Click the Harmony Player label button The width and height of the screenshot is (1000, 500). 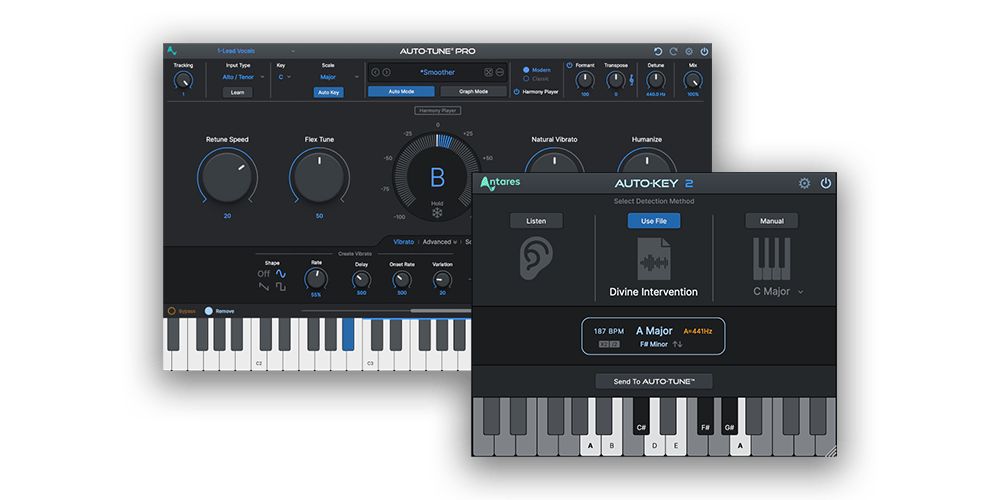point(438,111)
